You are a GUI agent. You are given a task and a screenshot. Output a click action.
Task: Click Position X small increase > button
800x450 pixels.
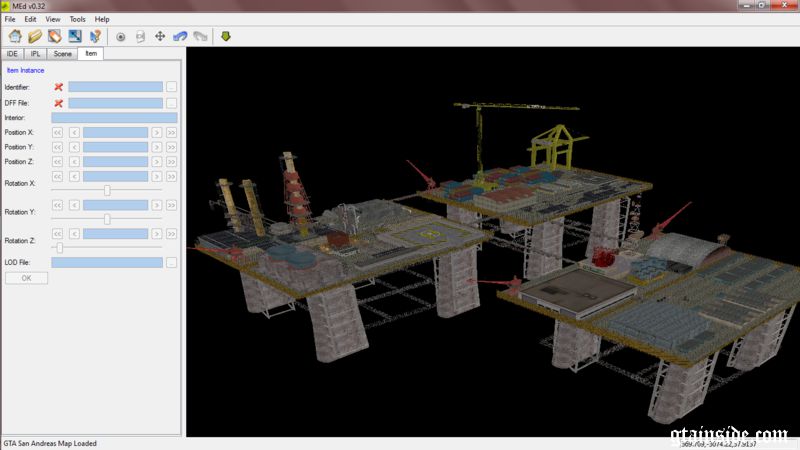pos(157,133)
